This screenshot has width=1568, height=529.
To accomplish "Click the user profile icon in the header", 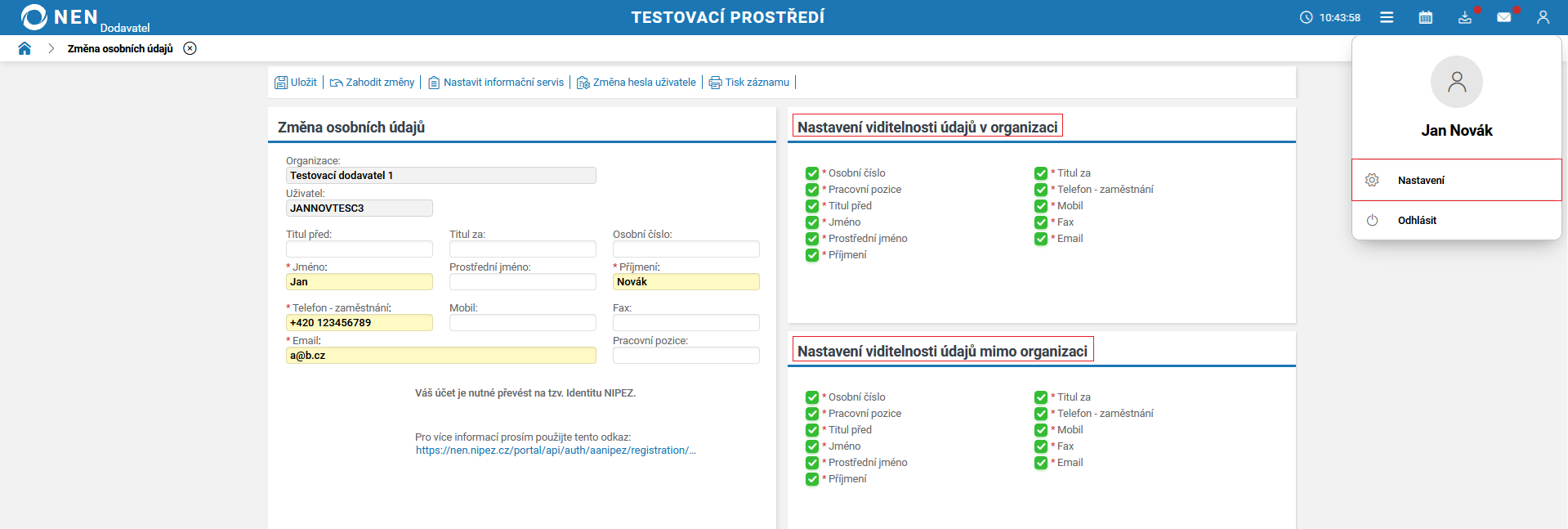I will tap(1543, 17).
